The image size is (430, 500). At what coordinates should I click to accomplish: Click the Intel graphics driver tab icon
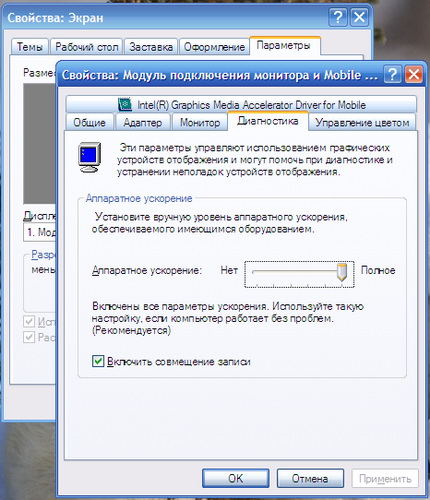[x=125, y=105]
